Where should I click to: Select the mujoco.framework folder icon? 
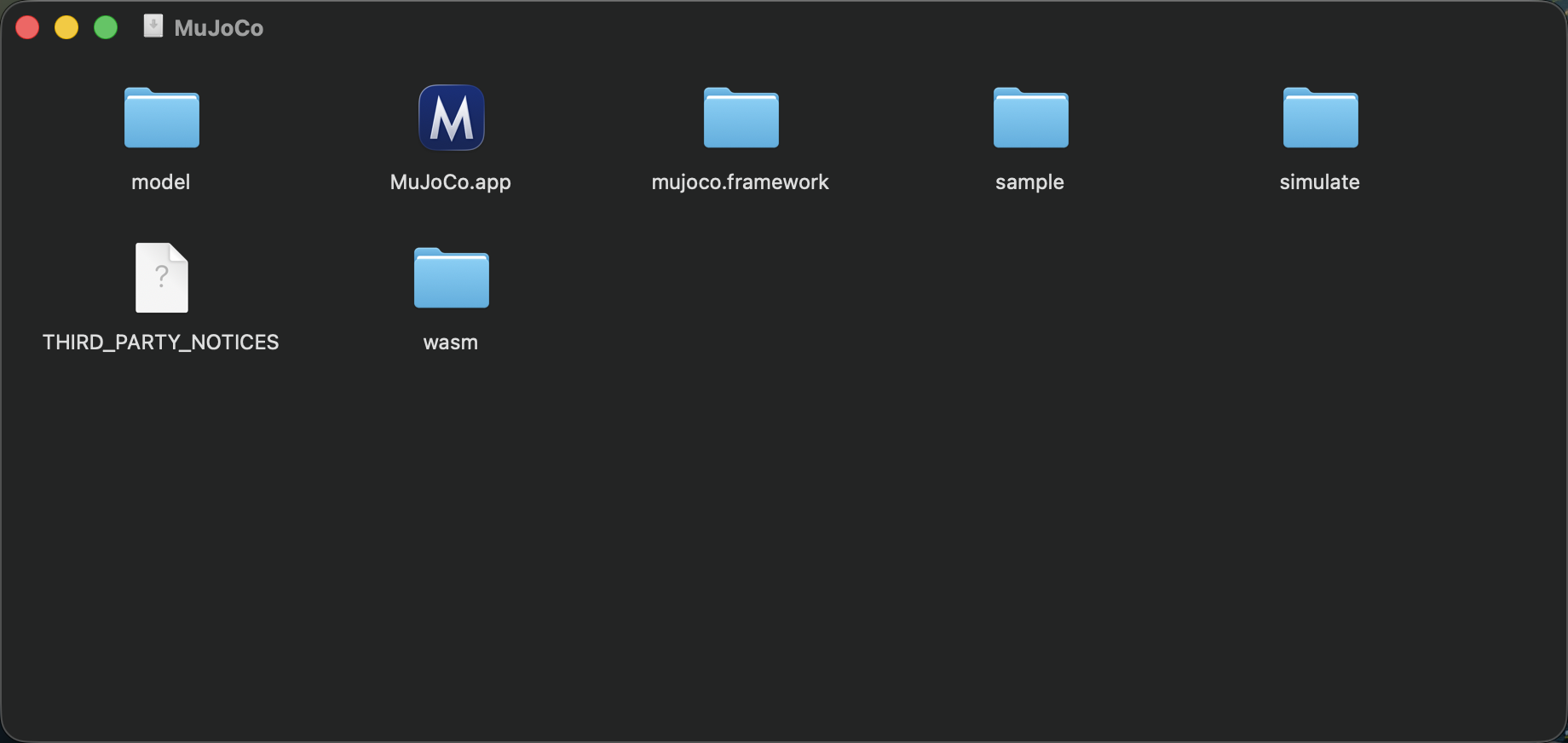[x=741, y=118]
